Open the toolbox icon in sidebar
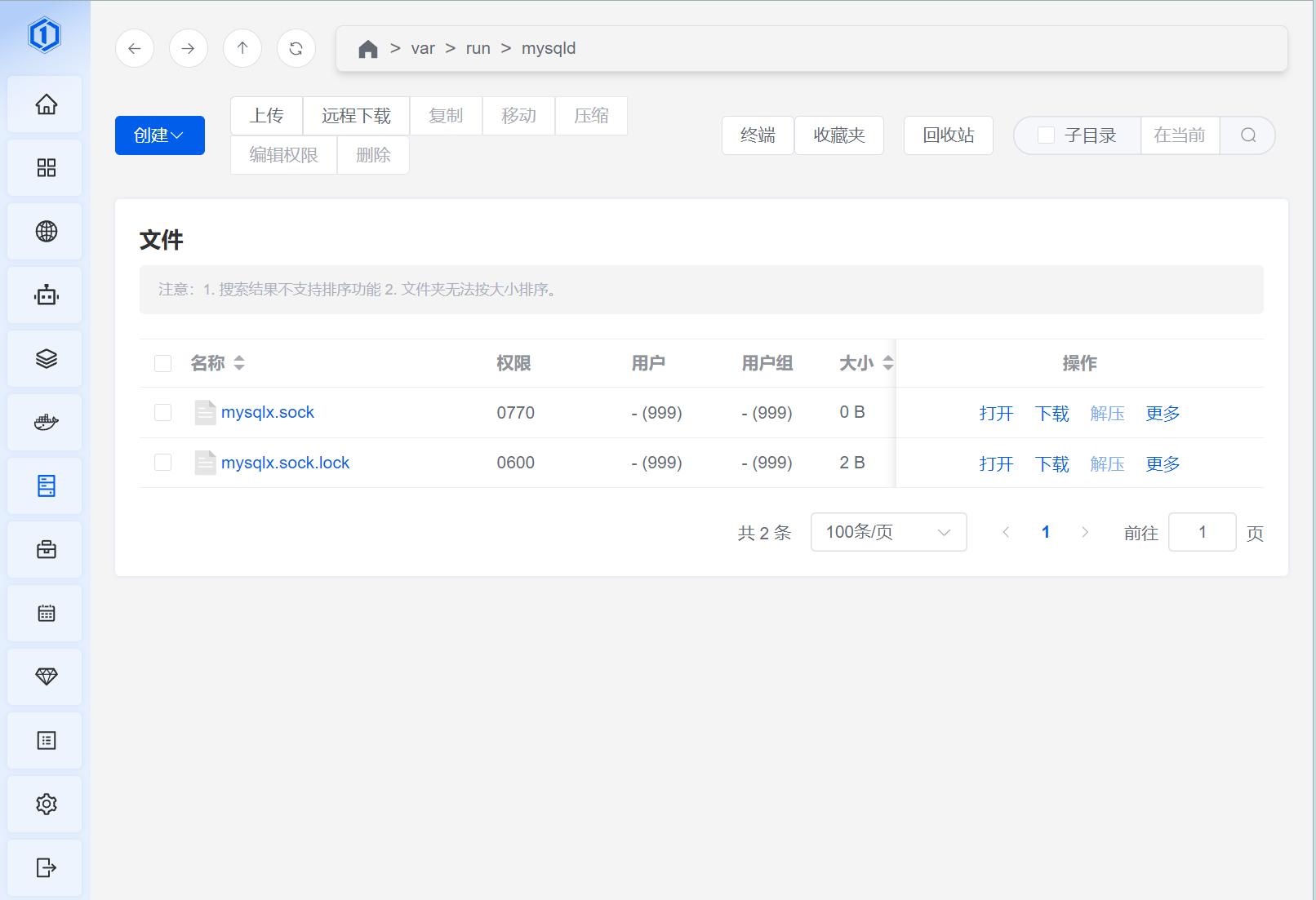Viewport: 1316px width, 900px height. pos(45,549)
